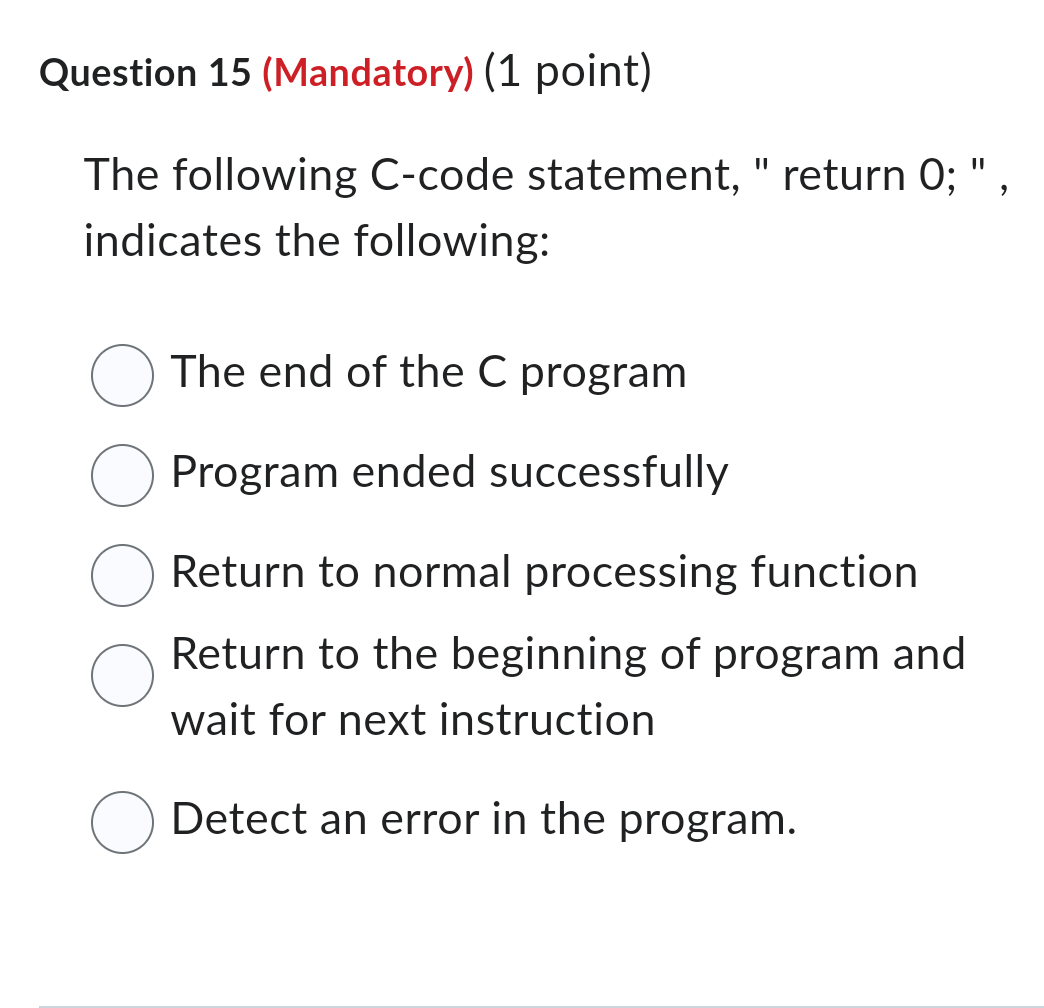Image resolution: width=1044 pixels, height=1008 pixels.
Task: Click the red '(Mandatory)' label
Action: tap(367, 72)
